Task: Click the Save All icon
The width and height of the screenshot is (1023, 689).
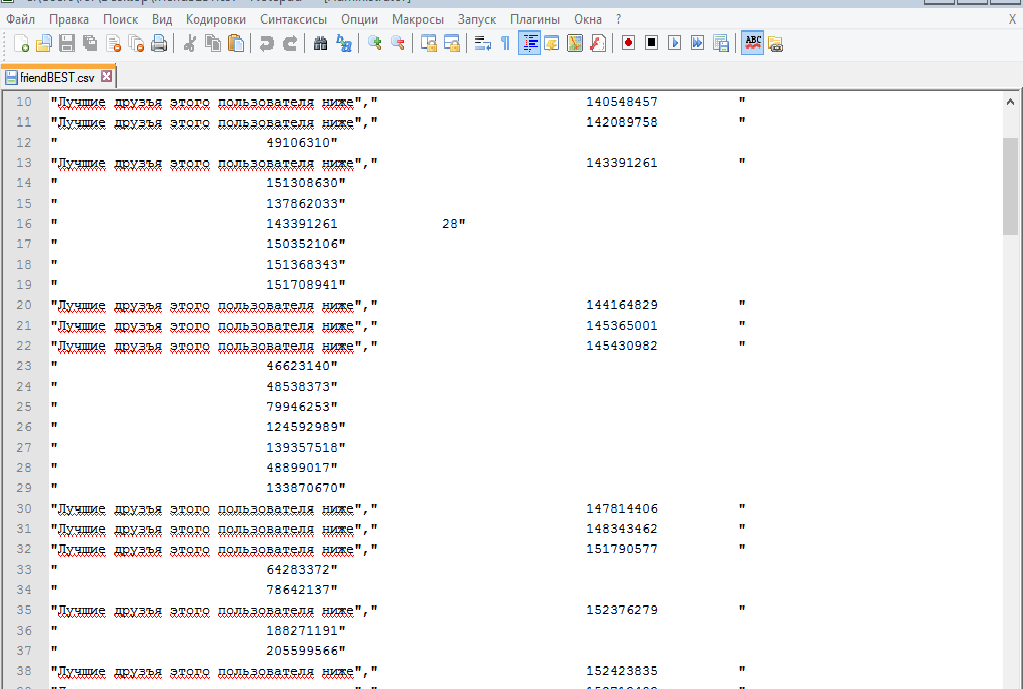Action: click(x=90, y=44)
